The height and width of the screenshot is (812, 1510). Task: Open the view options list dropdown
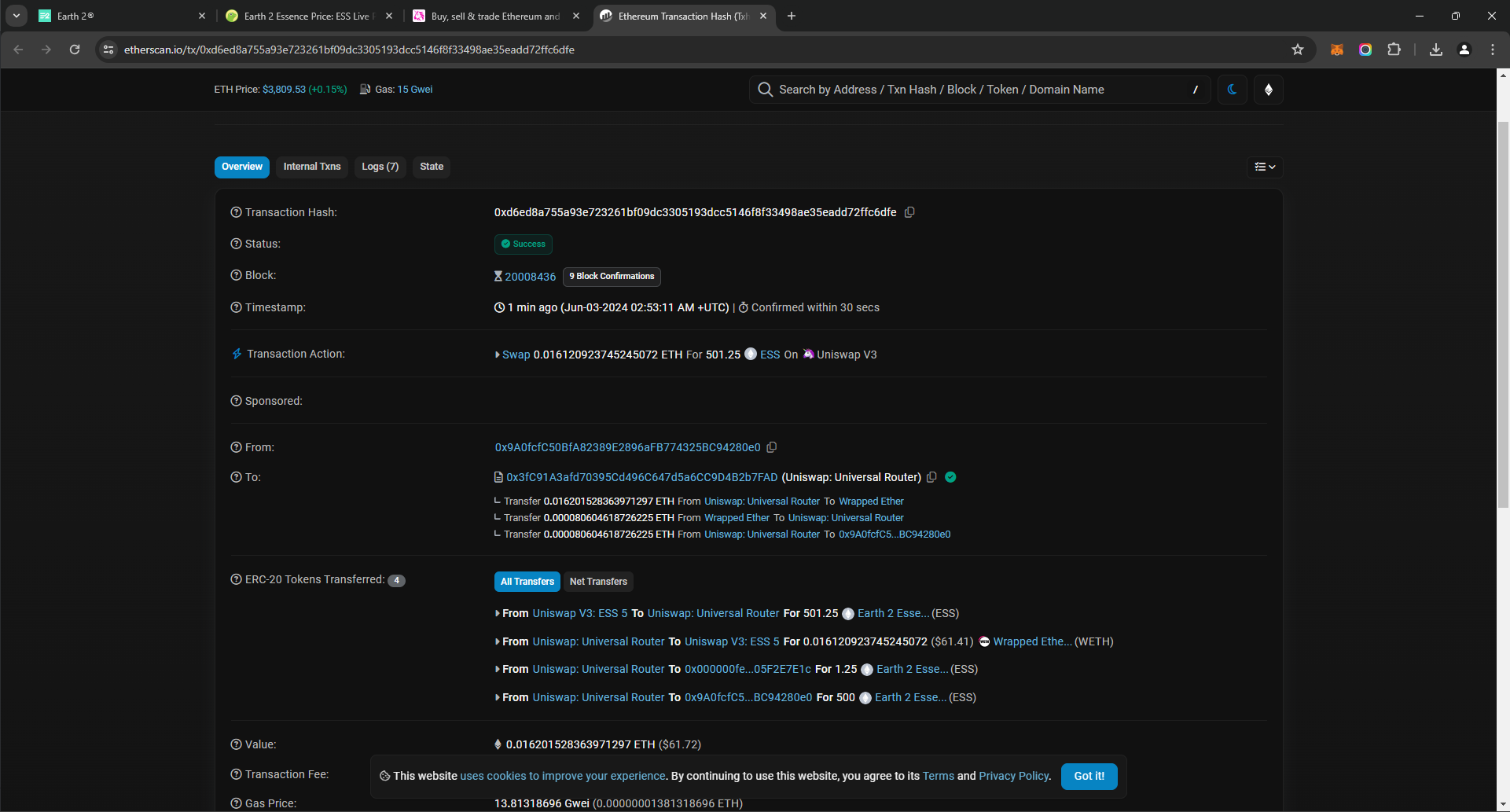click(1265, 167)
